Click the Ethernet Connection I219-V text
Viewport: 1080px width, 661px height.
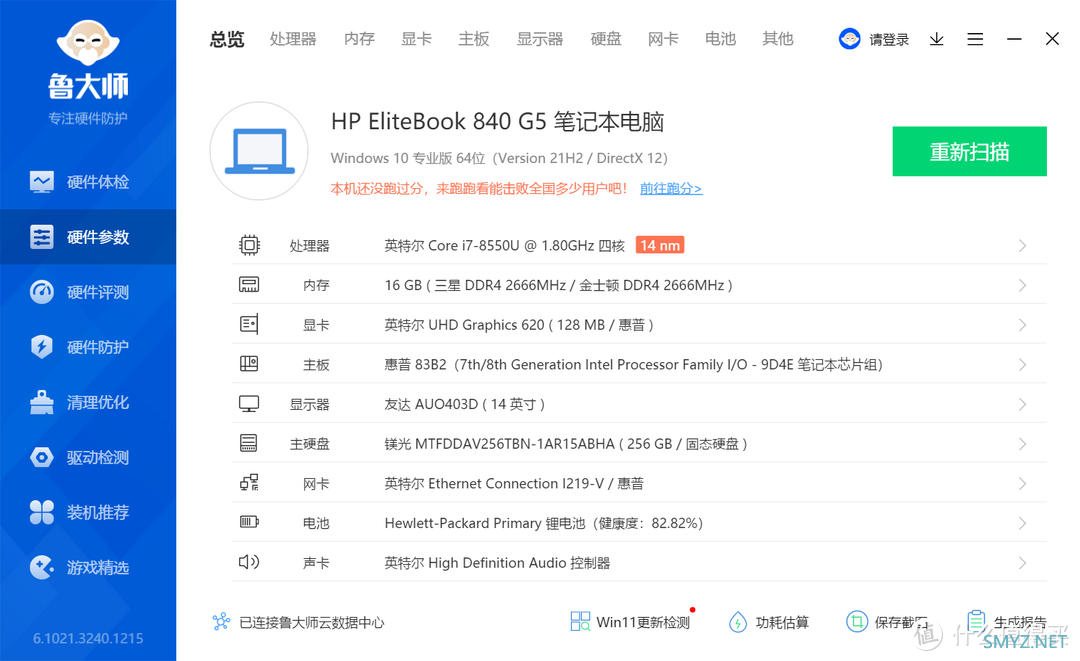click(x=514, y=483)
